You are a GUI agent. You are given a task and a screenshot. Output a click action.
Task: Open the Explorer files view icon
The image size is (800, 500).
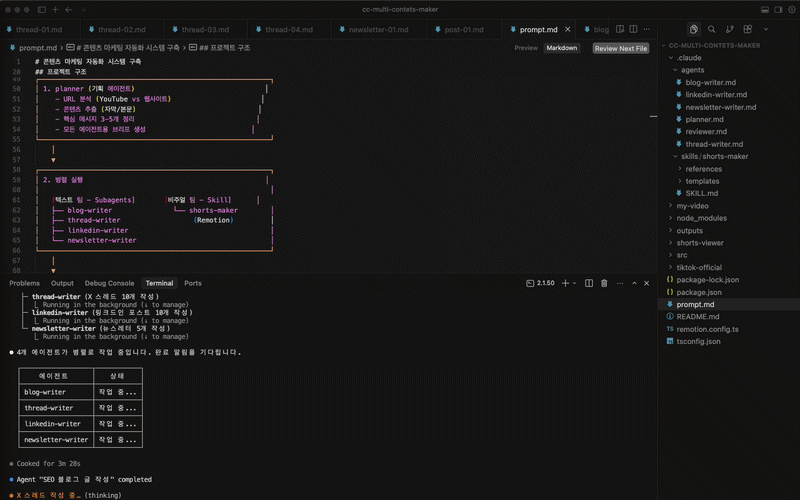693,29
